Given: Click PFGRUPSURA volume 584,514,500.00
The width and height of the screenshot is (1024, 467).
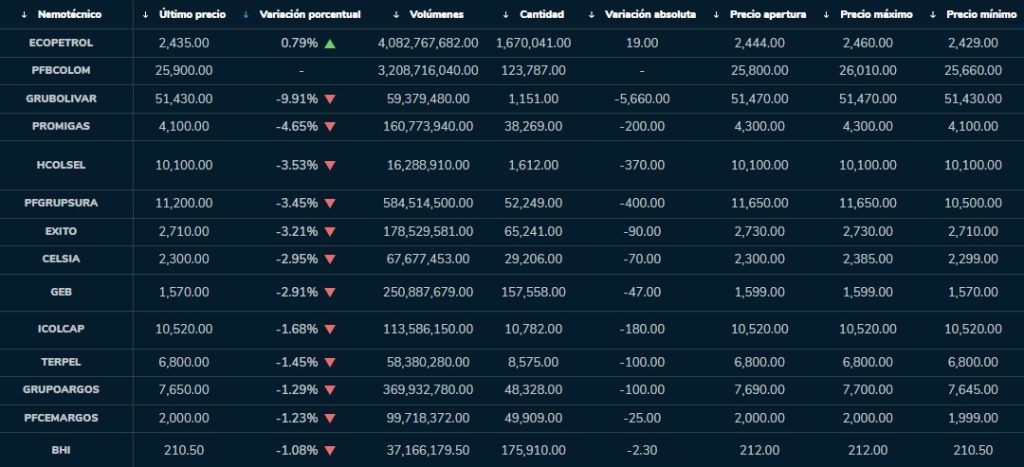Looking at the screenshot, I should [428, 204].
